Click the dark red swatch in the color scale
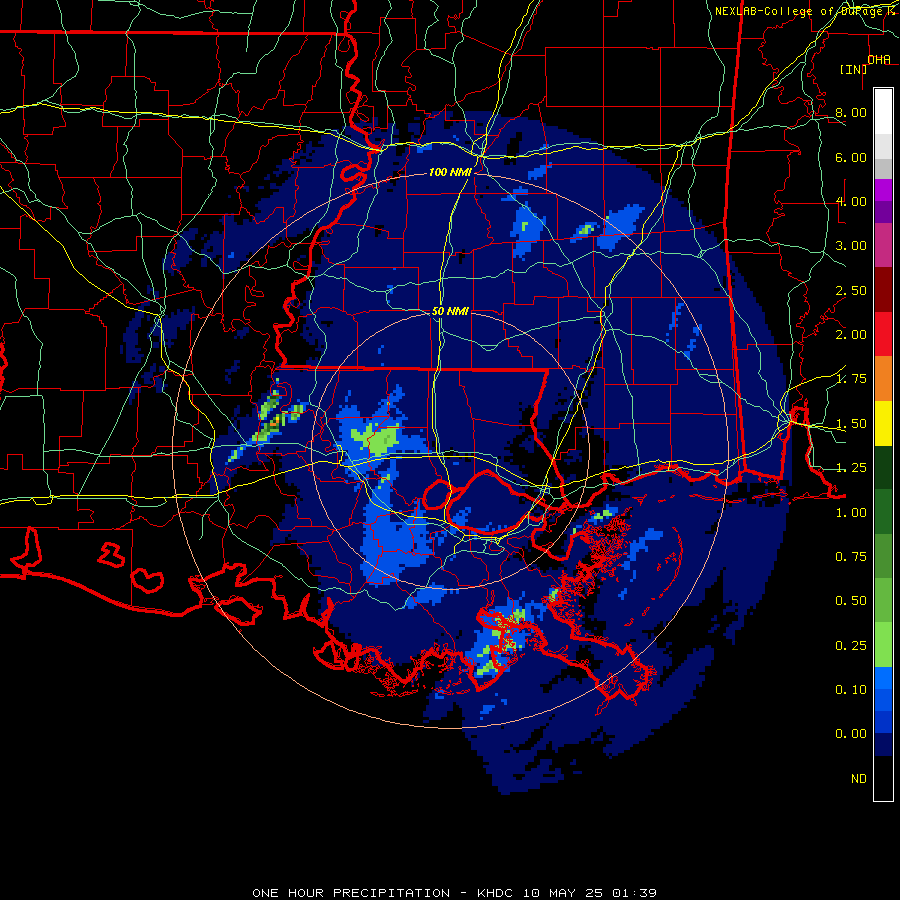The image size is (900, 900). click(x=883, y=290)
